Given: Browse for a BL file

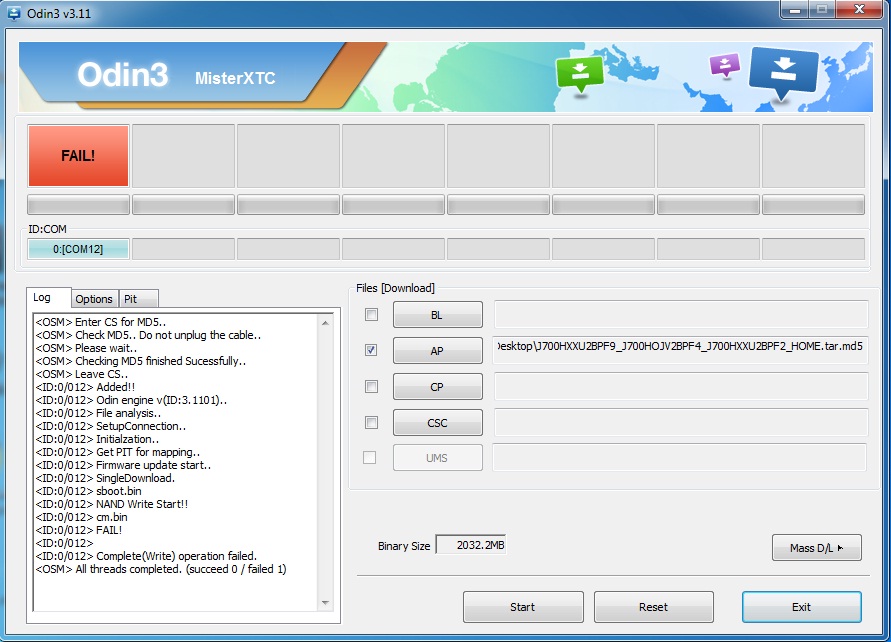Looking at the screenshot, I should [x=438, y=315].
